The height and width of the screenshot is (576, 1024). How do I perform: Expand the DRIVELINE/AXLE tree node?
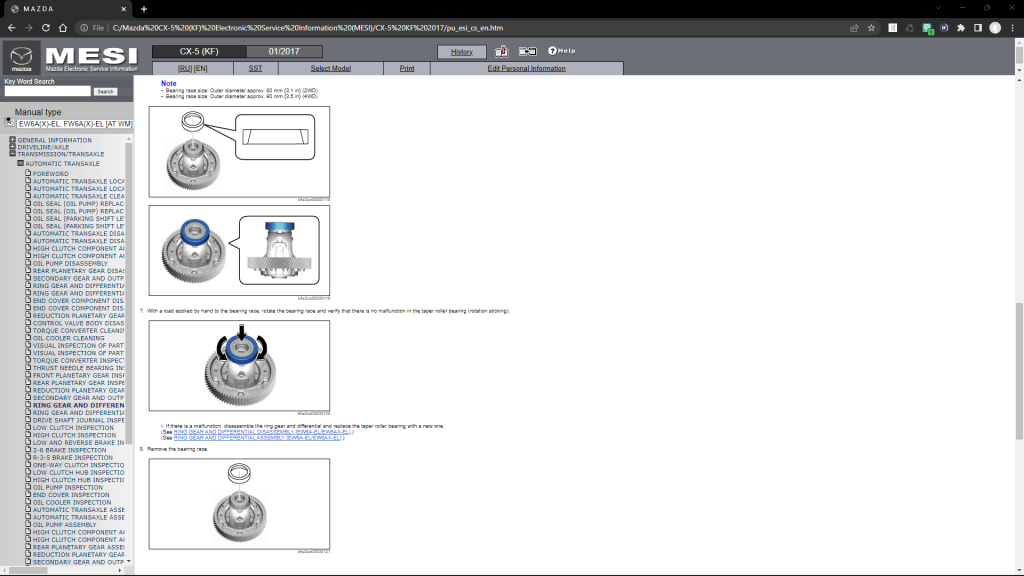[x=12, y=147]
